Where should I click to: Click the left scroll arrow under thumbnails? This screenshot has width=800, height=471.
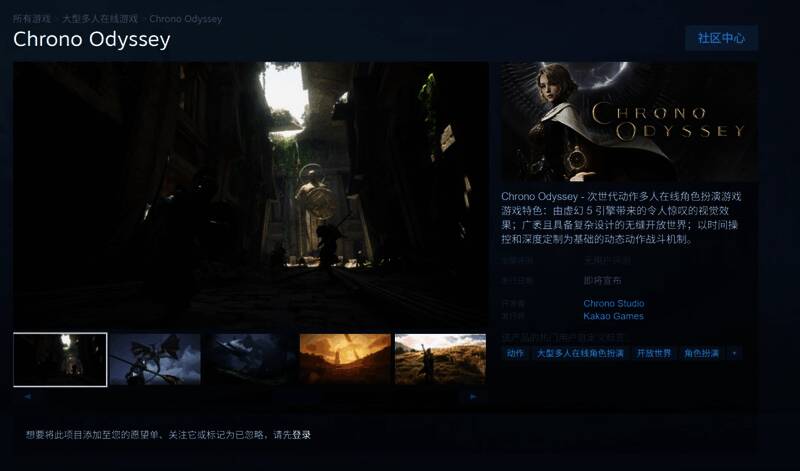(x=27, y=397)
